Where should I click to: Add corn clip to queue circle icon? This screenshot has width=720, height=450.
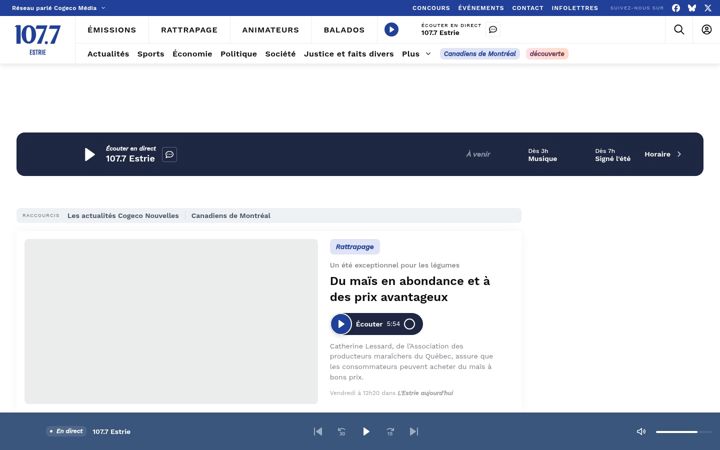point(409,324)
